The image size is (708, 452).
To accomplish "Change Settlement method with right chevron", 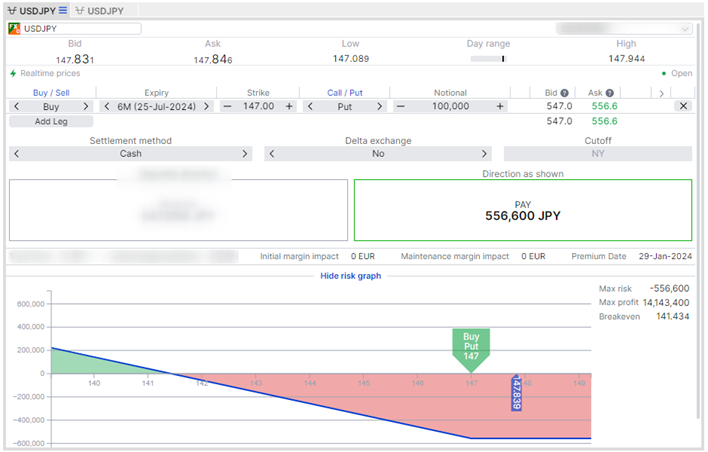I will point(245,154).
